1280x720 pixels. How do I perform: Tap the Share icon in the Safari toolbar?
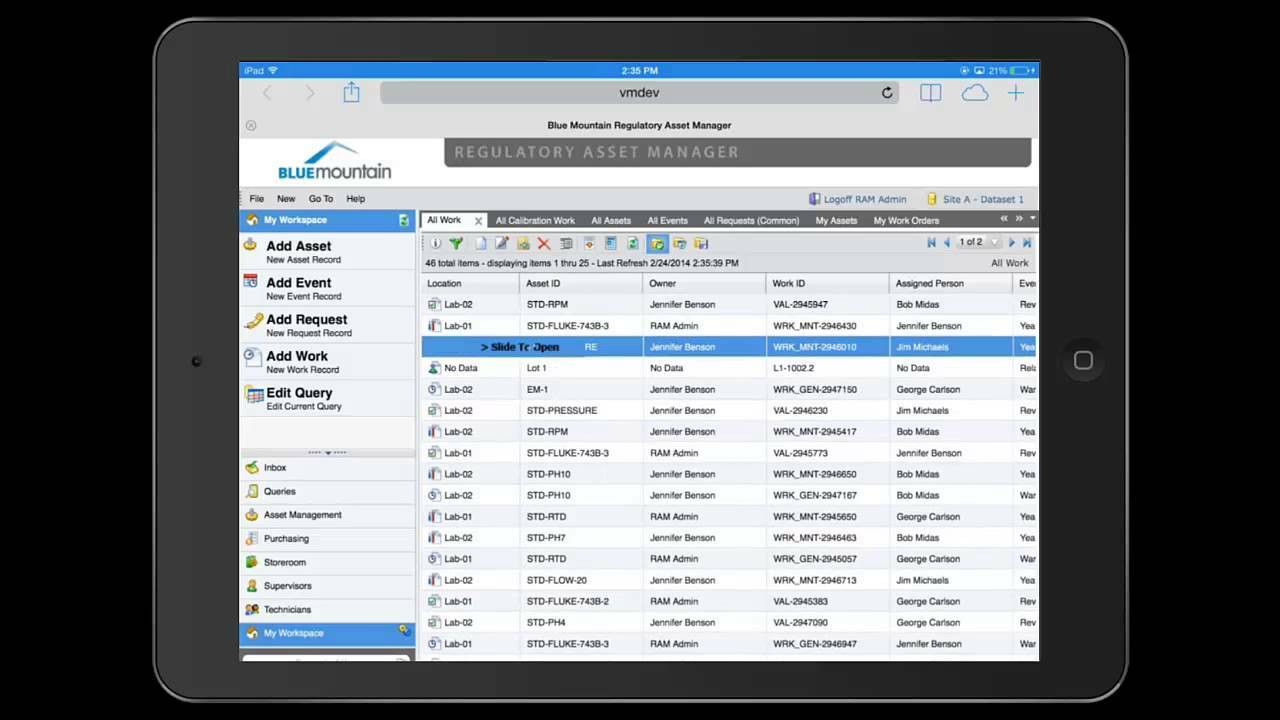click(351, 92)
